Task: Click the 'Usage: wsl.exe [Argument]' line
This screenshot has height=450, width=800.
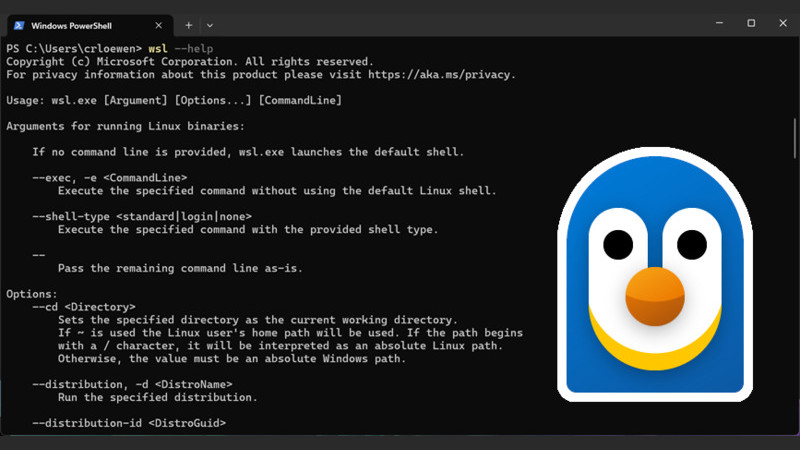Action: point(174,101)
